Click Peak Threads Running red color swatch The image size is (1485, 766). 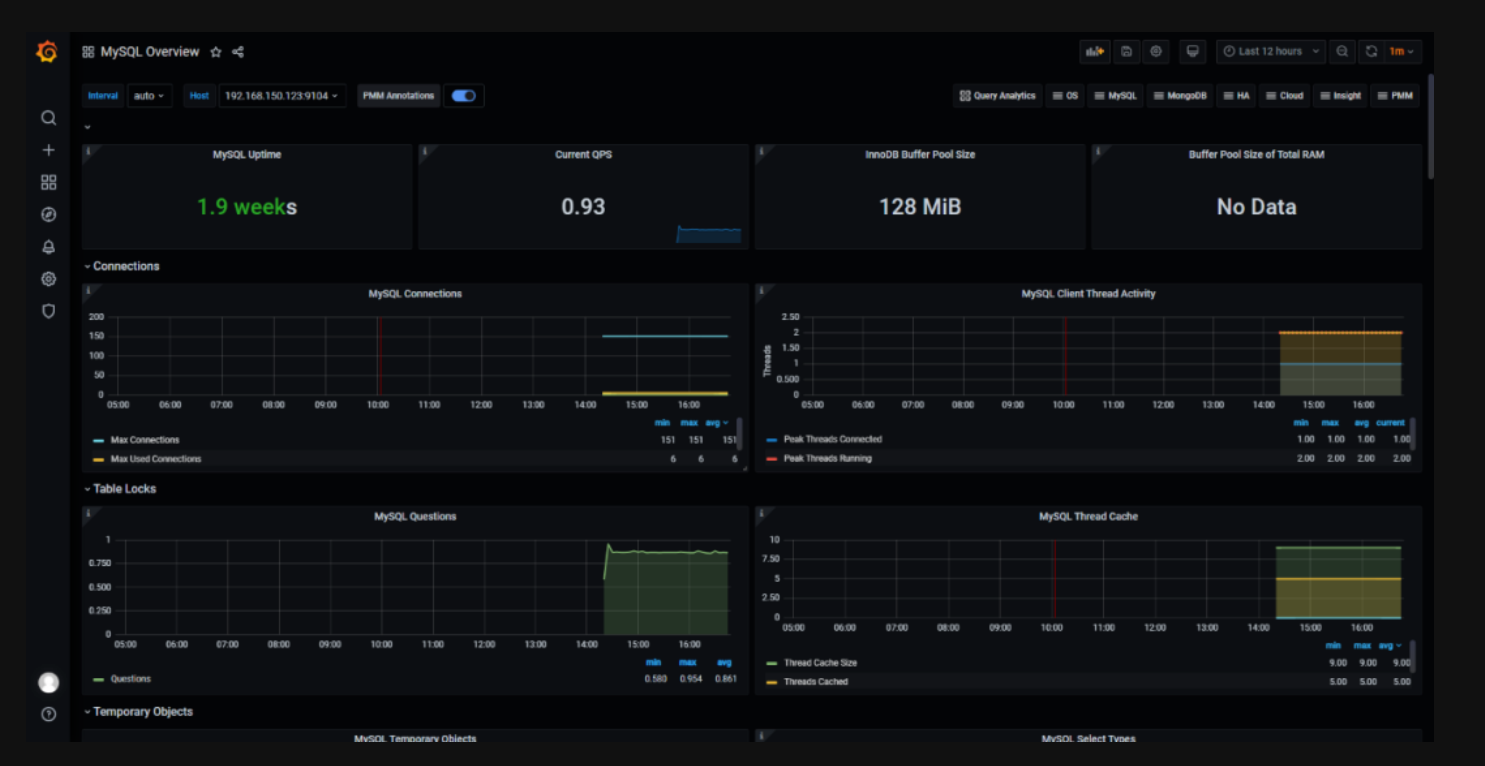pos(771,458)
